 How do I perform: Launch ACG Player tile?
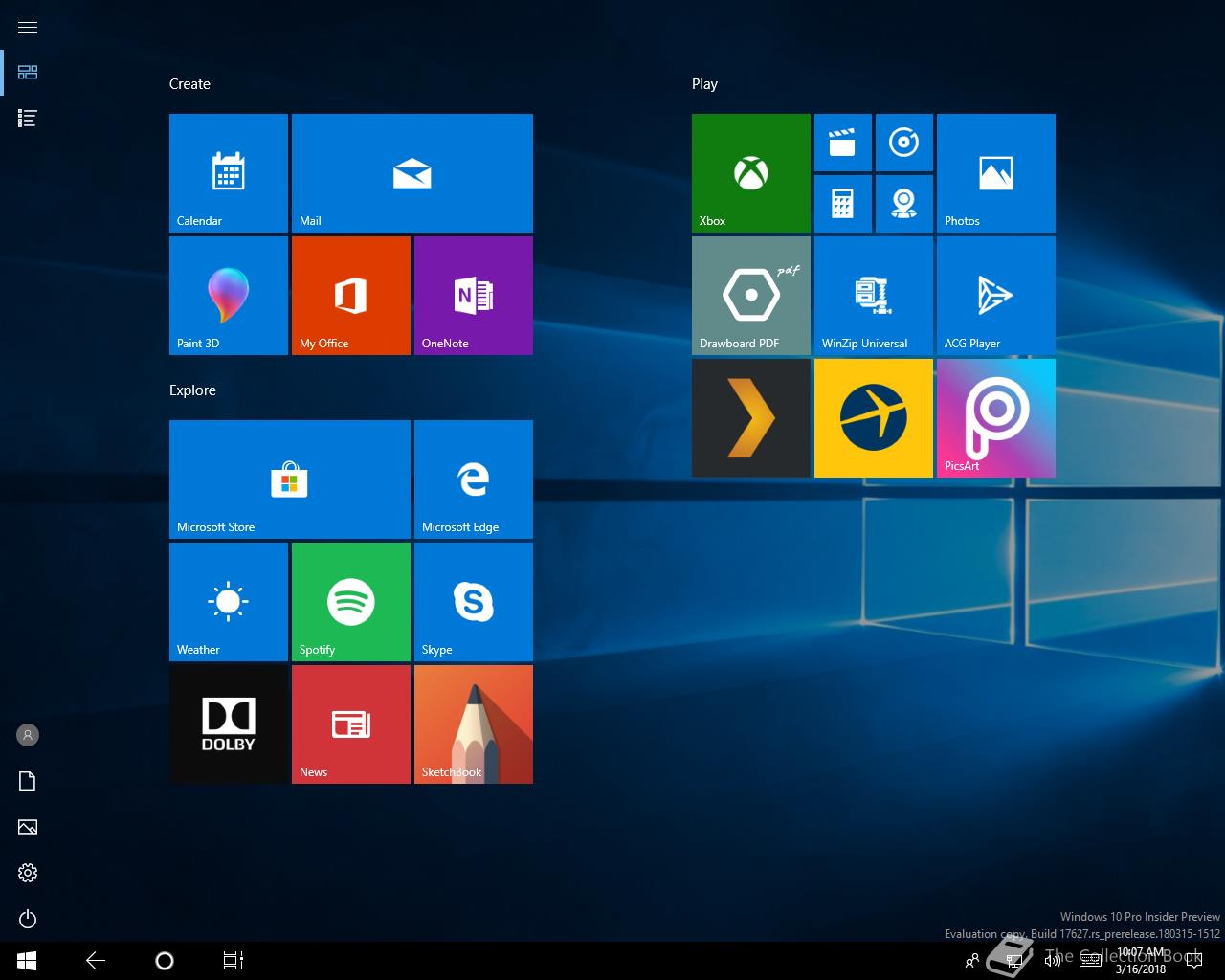[996, 296]
